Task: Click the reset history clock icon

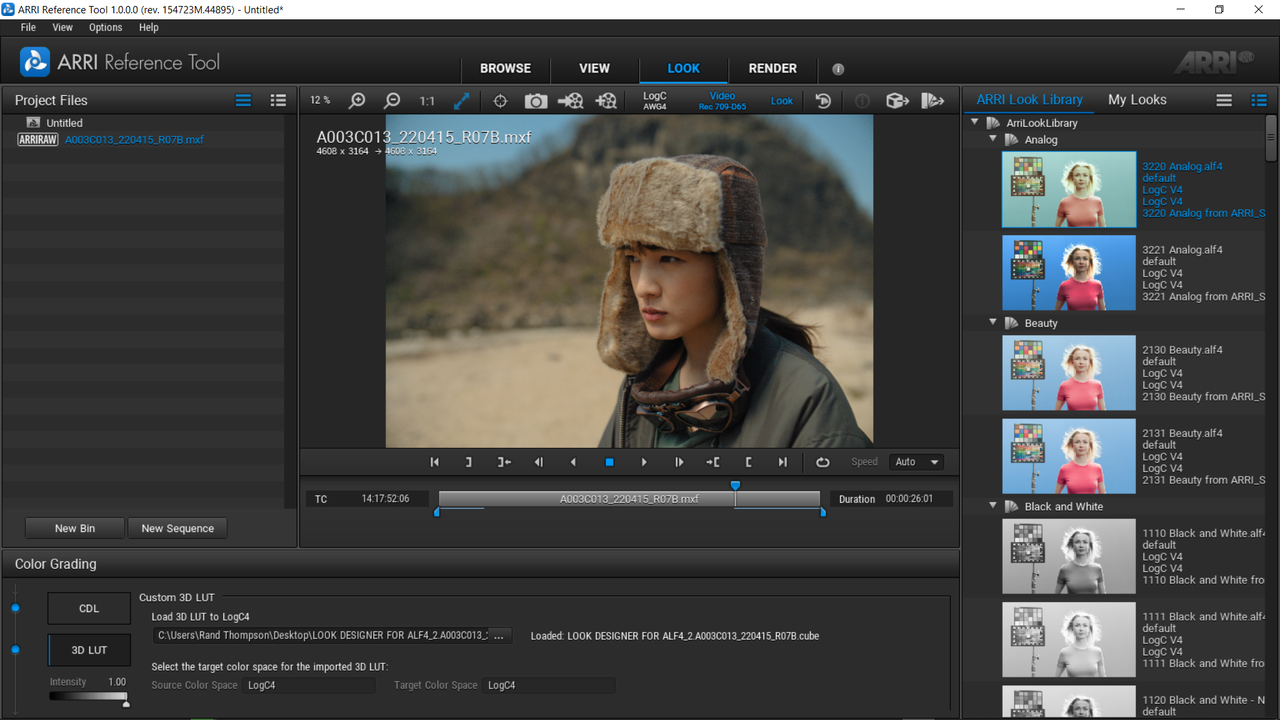Action: pos(823,101)
